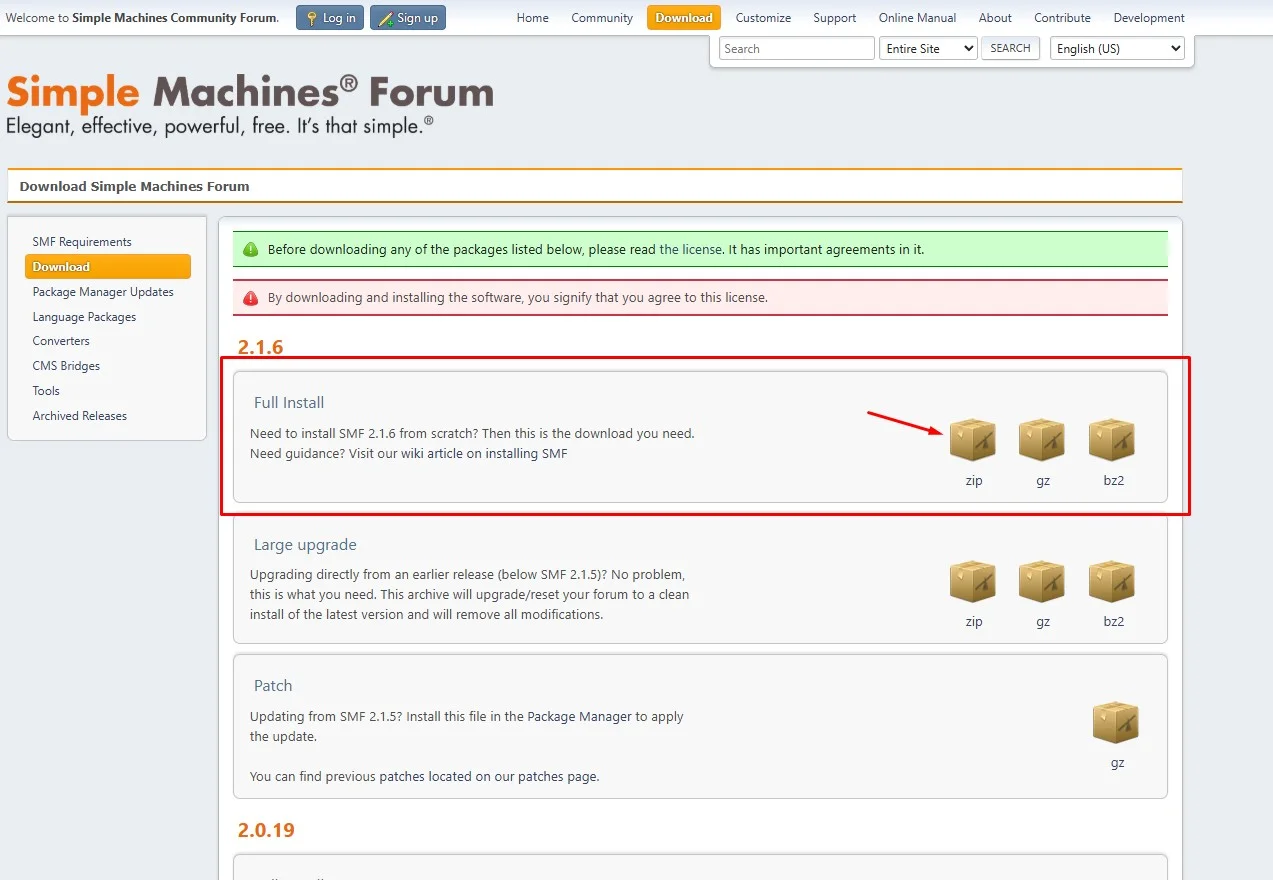This screenshot has height=880, width=1273.
Task: Open the Customize menu item
Action: [x=763, y=18]
